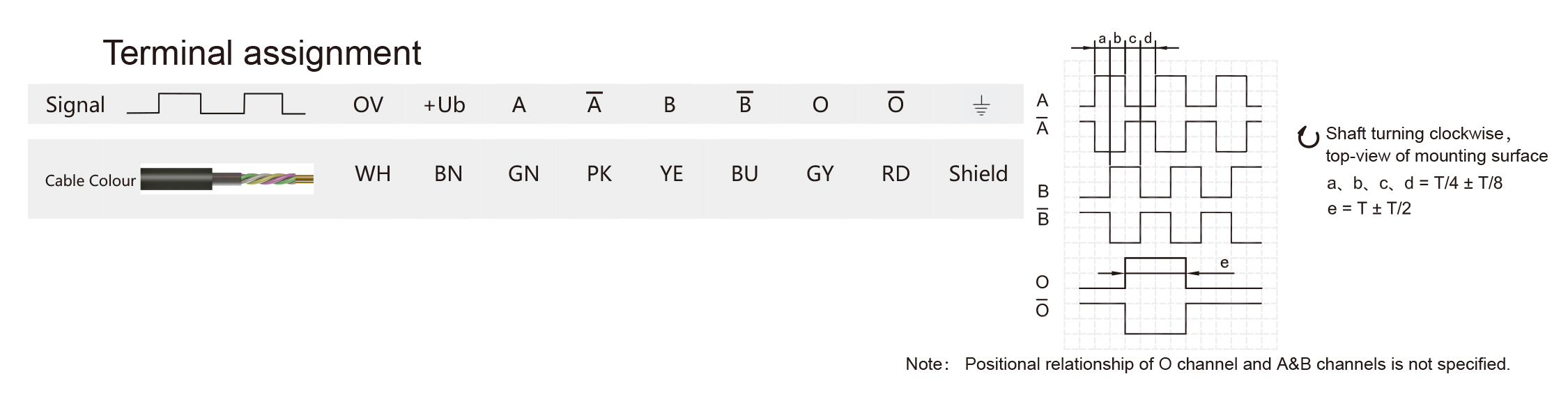This screenshot has height=420, width=1568.
Task: Click the ground earth symbol
Action: 981,106
